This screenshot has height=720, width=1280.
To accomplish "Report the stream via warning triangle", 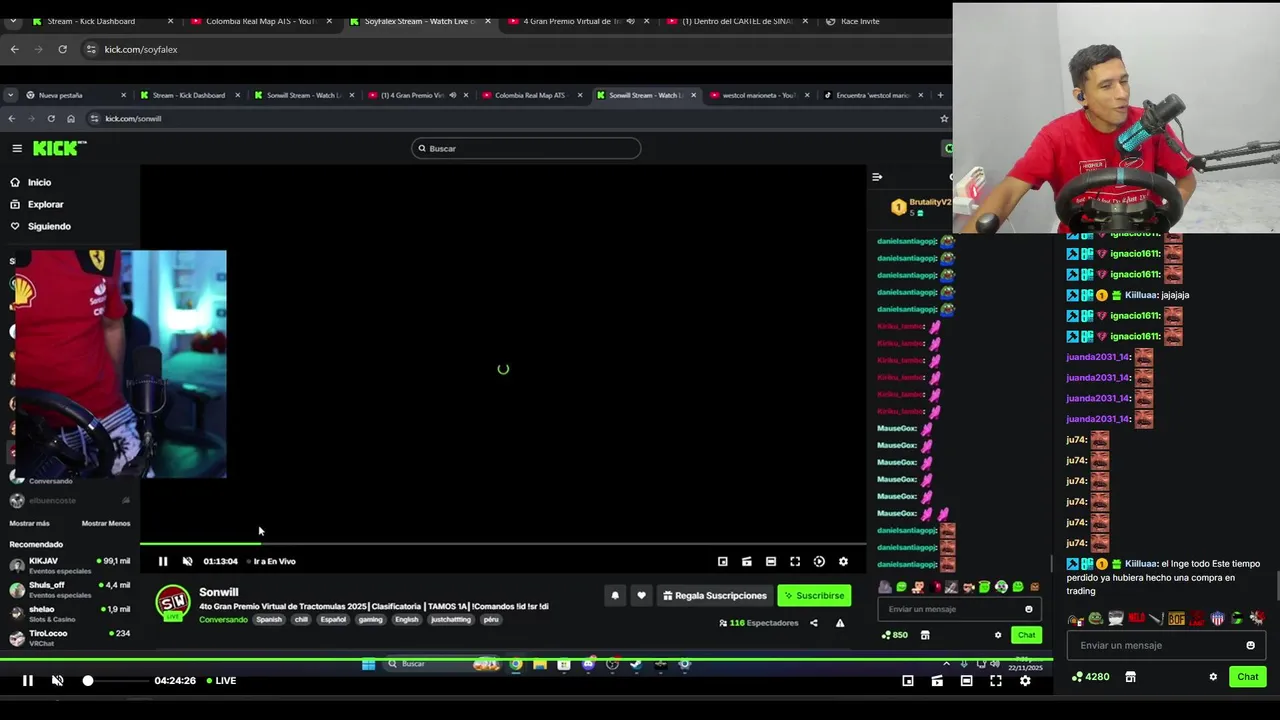I will 840,623.
